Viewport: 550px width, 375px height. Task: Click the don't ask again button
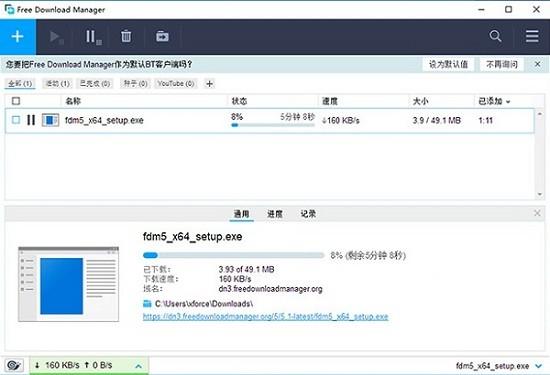[x=502, y=64]
